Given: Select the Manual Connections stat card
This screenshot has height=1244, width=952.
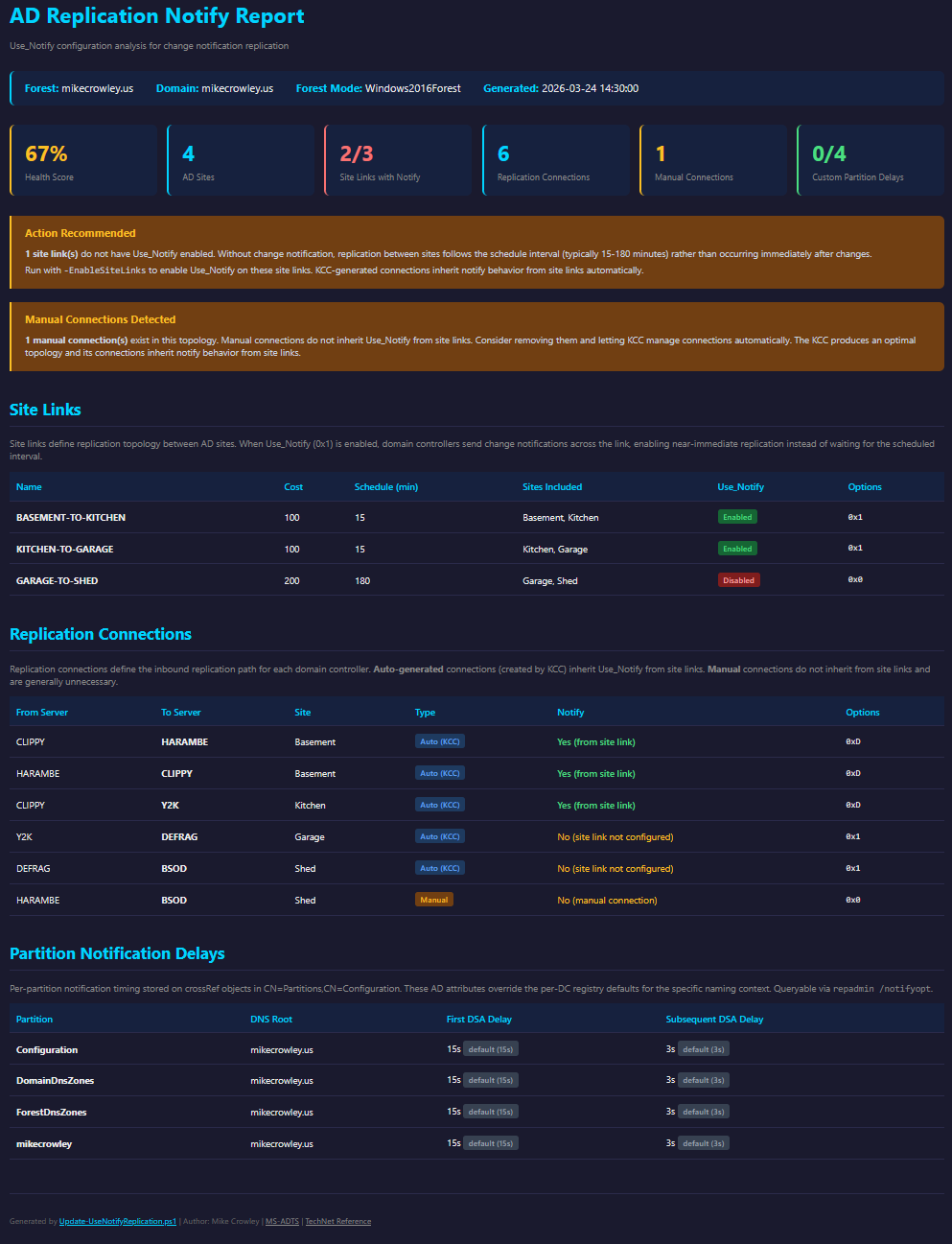Looking at the screenshot, I should (x=713, y=160).
